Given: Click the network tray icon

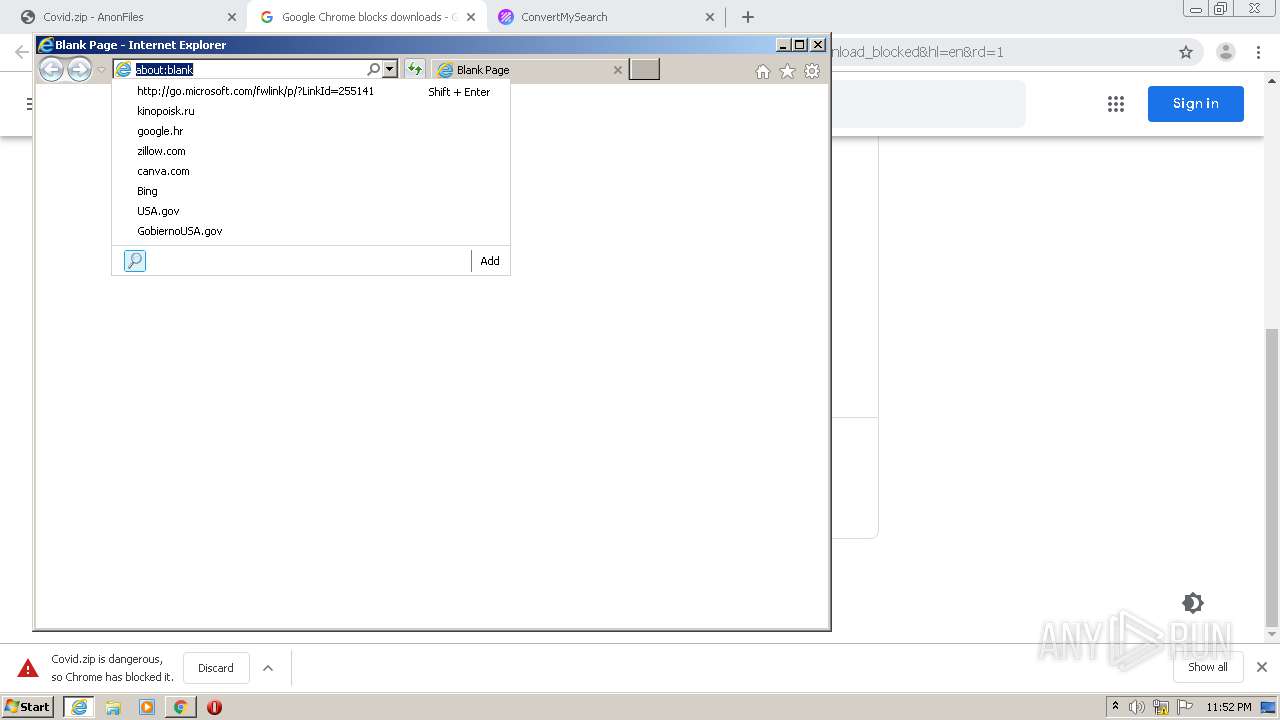Looking at the screenshot, I should pos(1161,707).
